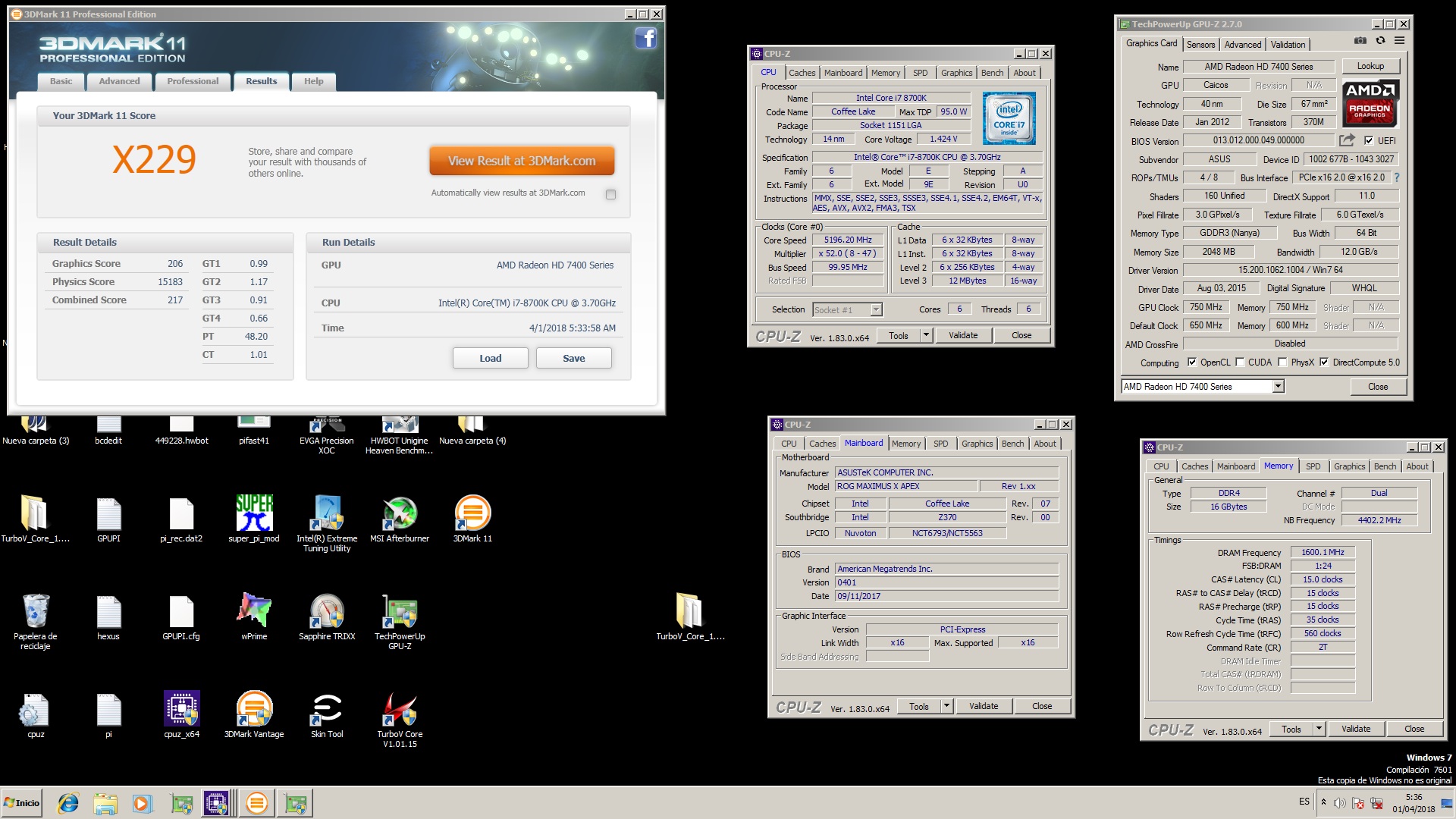Open Intel Extreme Tuning Utility icon
This screenshot has width=1456, height=819.
(x=327, y=524)
